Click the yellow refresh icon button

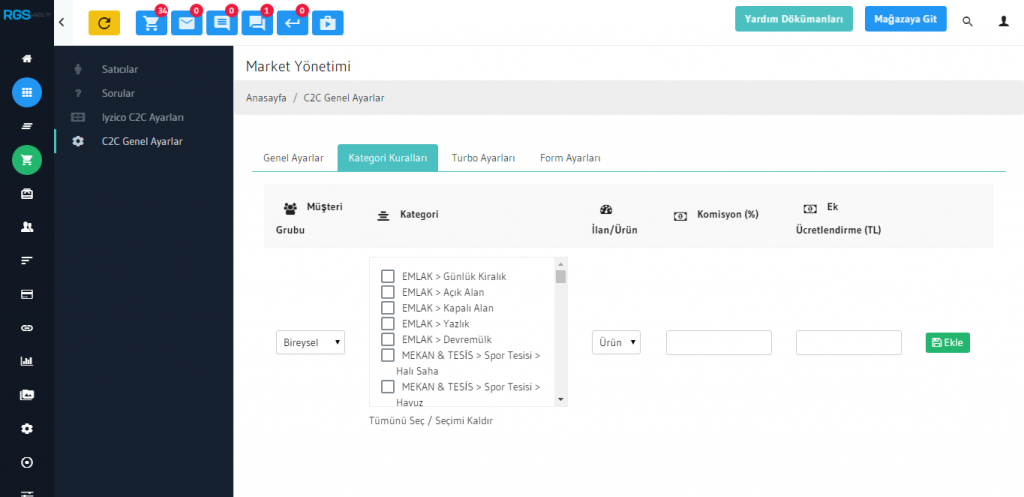(x=104, y=22)
